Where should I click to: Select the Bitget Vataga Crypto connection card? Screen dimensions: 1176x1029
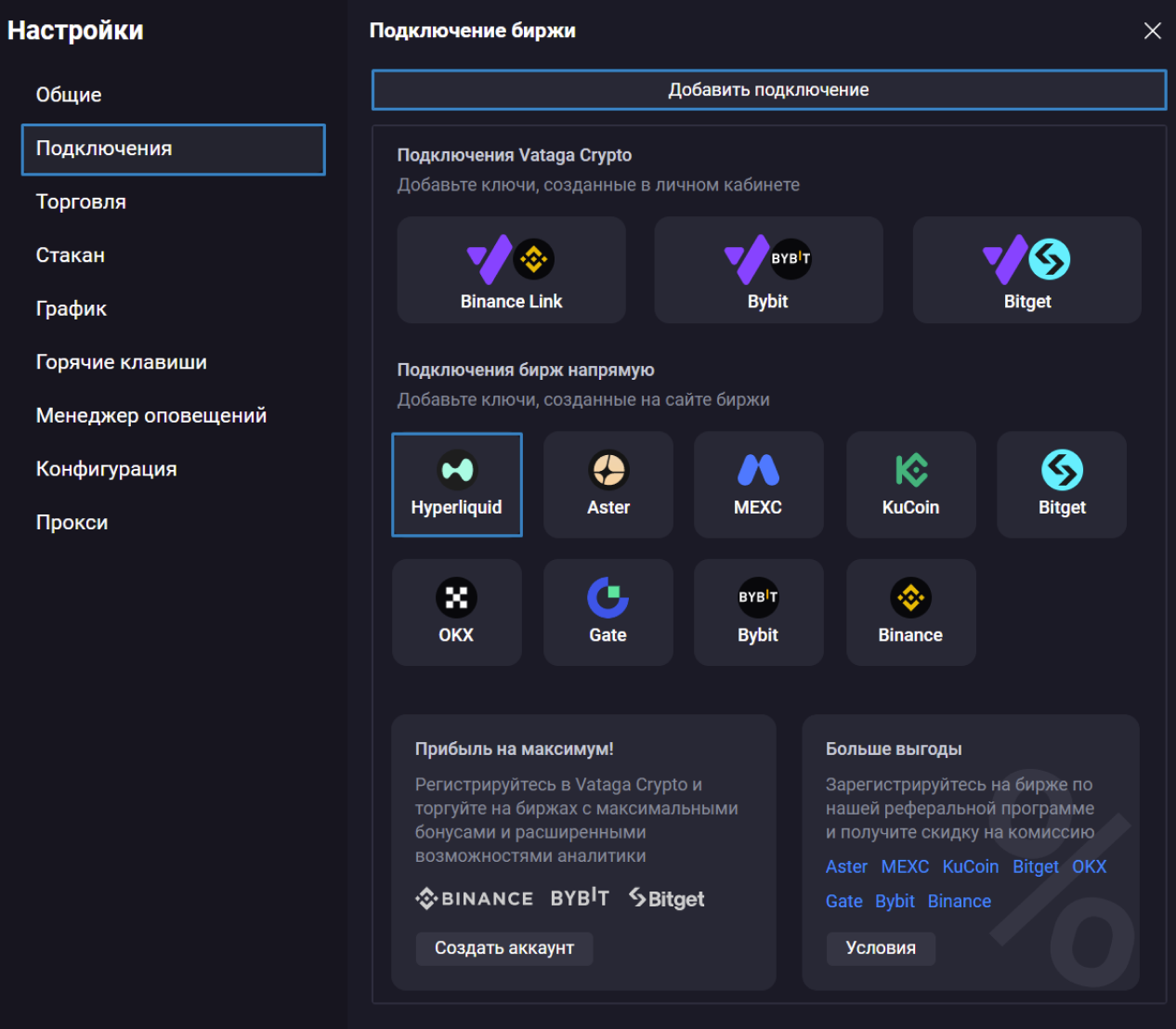pyautogui.click(x=1026, y=270)
